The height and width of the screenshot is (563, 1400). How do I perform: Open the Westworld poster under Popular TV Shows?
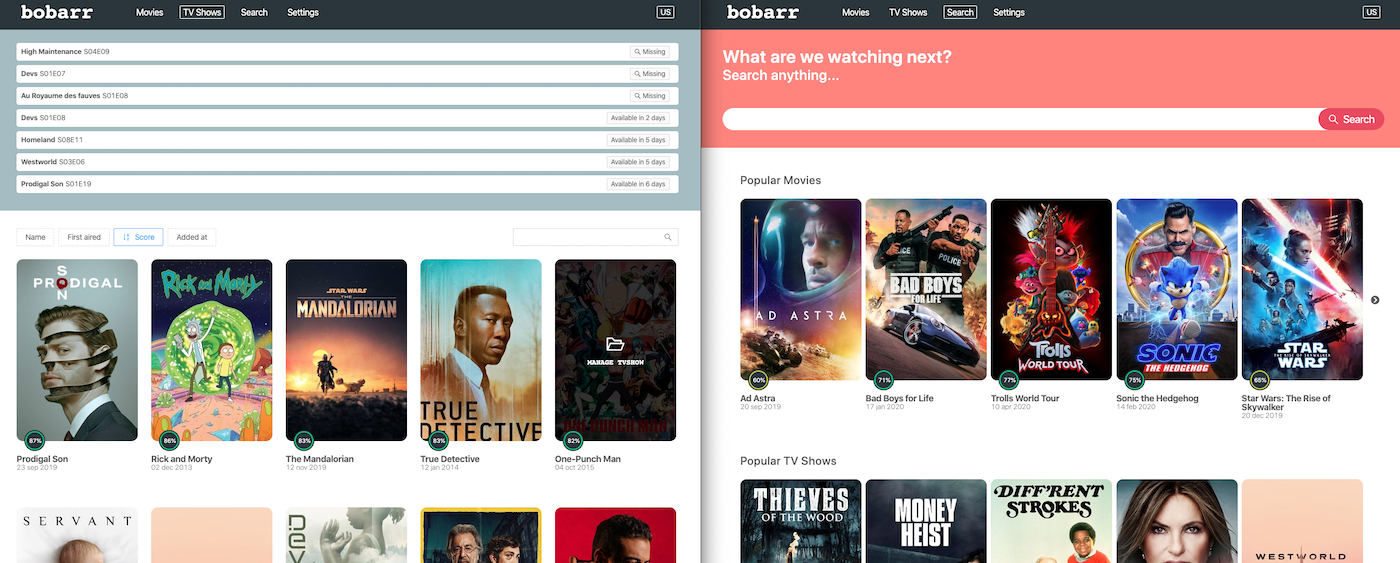[1302, 521]
